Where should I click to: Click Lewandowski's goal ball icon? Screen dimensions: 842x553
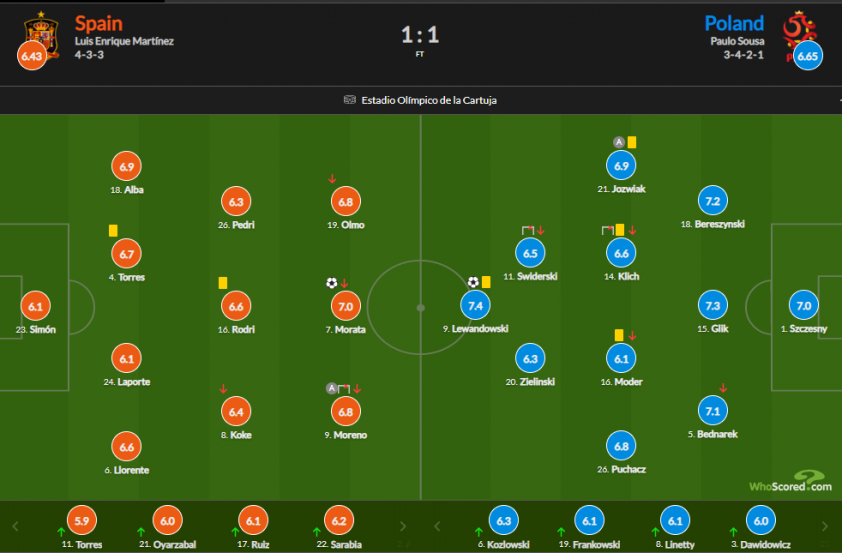473,282
